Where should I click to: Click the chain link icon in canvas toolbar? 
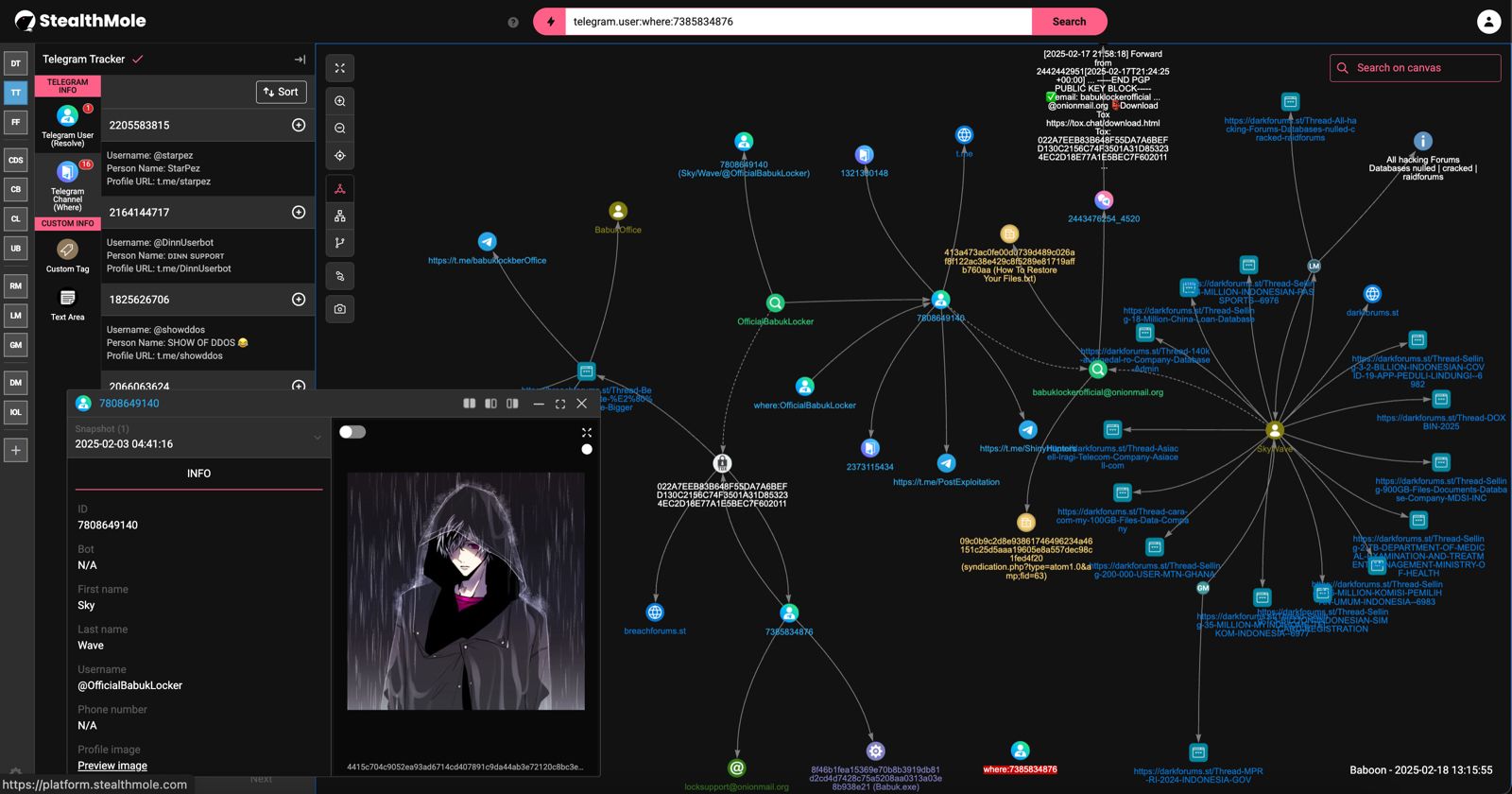click(x=340, y=276)
